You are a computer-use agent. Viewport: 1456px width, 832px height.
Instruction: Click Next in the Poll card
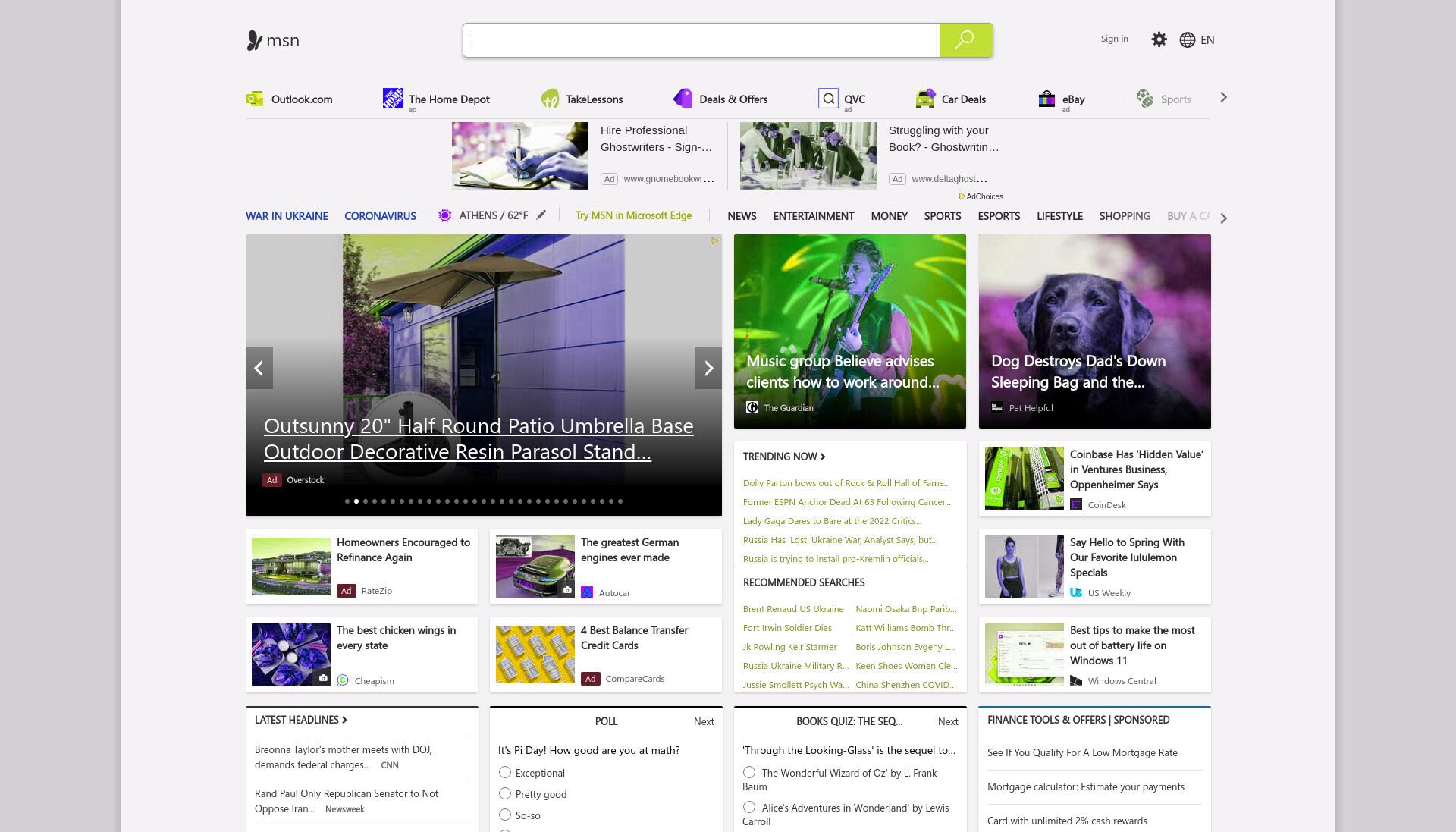[704, 721]
